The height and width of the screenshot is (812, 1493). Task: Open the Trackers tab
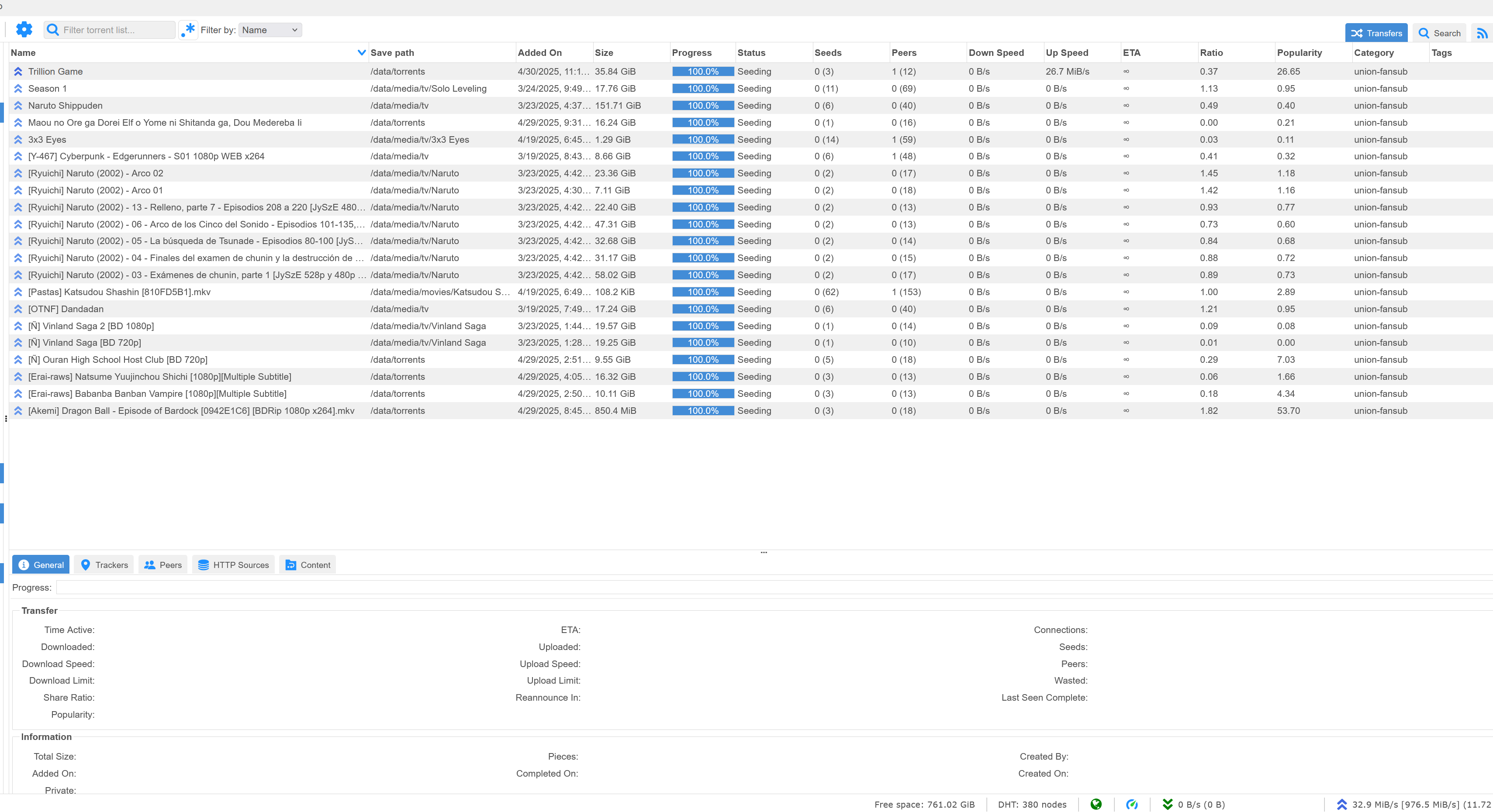click(x=104, y=565)
